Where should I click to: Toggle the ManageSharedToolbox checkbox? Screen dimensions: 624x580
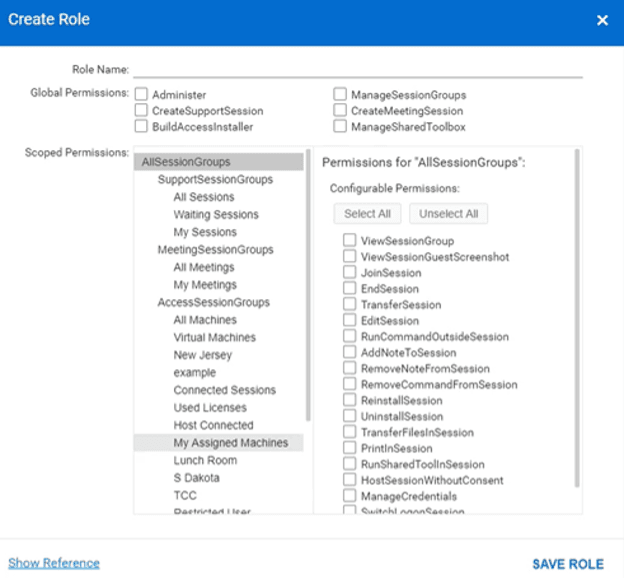click(x=341, y=127)
